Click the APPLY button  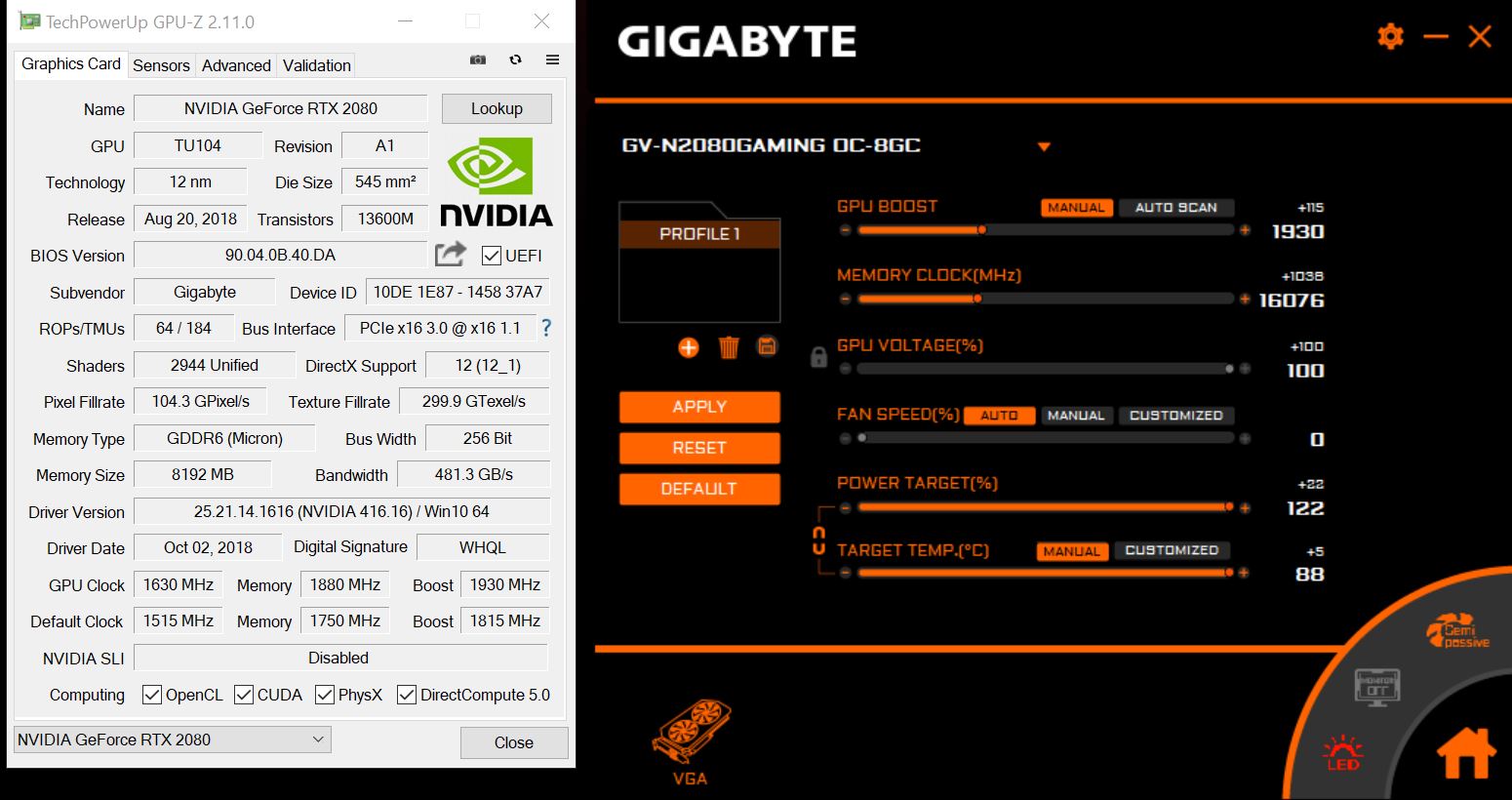699,407
